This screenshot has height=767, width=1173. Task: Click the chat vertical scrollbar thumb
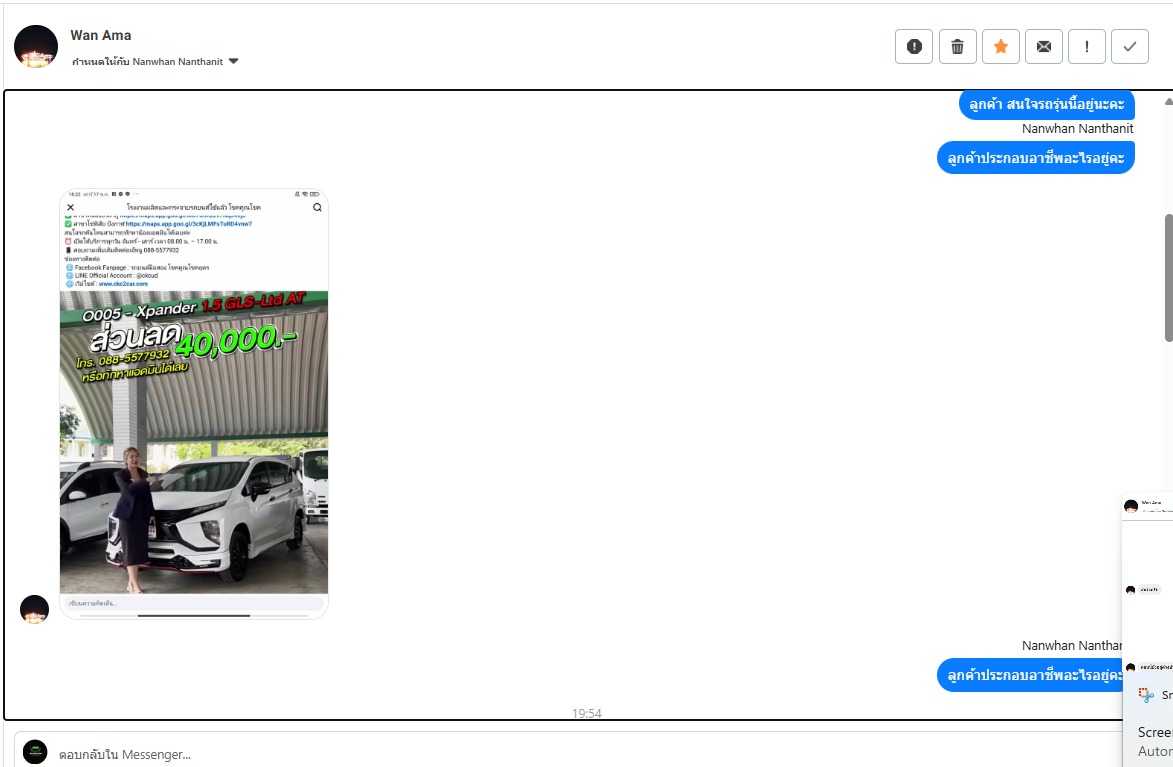click(x=1169, y=278)
